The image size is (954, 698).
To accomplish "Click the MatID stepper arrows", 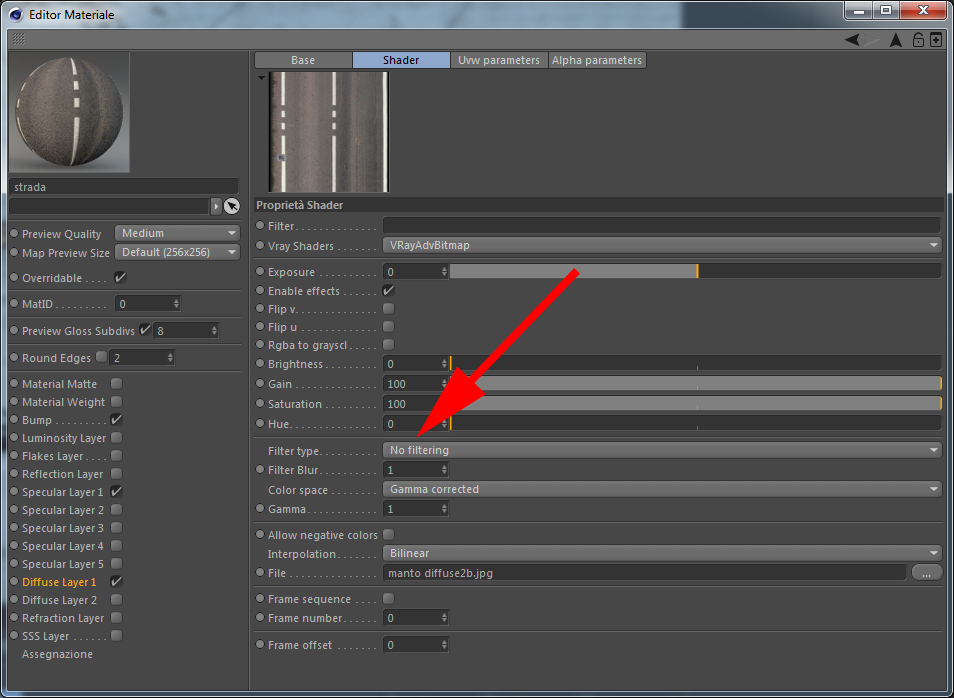I will (176, 304).
